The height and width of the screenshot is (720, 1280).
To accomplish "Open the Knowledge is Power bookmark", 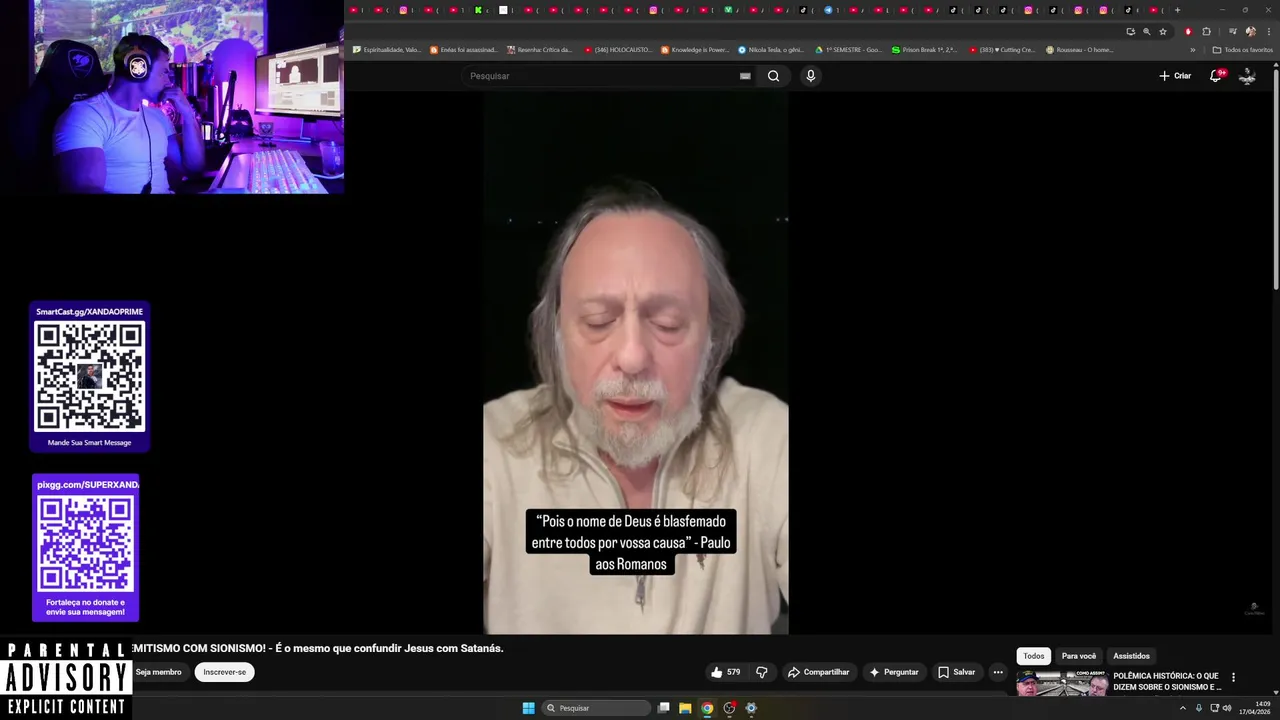I will (x=695, y=50).
